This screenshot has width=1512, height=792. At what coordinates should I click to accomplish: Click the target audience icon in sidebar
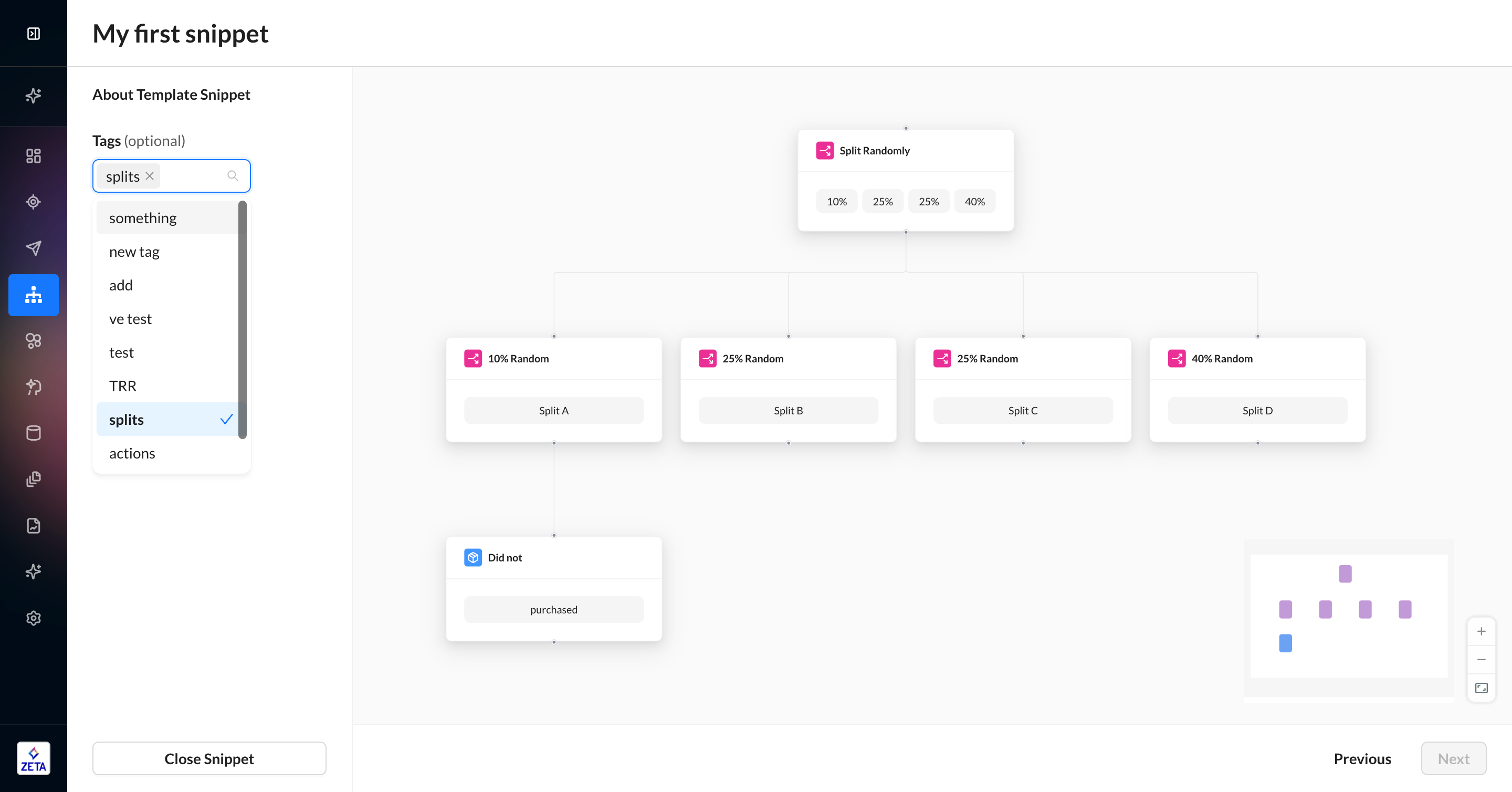34,202
